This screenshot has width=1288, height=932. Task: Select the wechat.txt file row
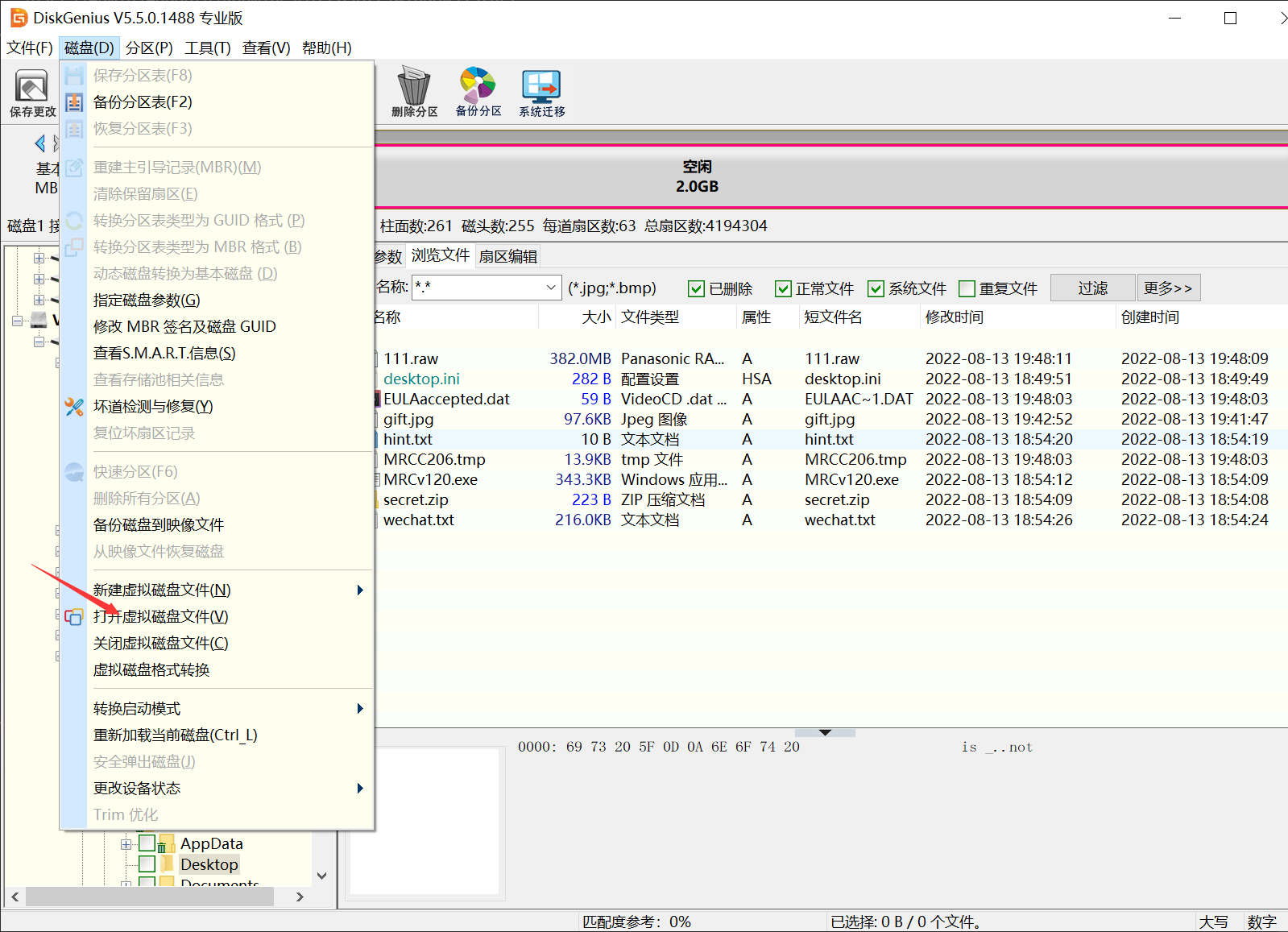(830, 520)
